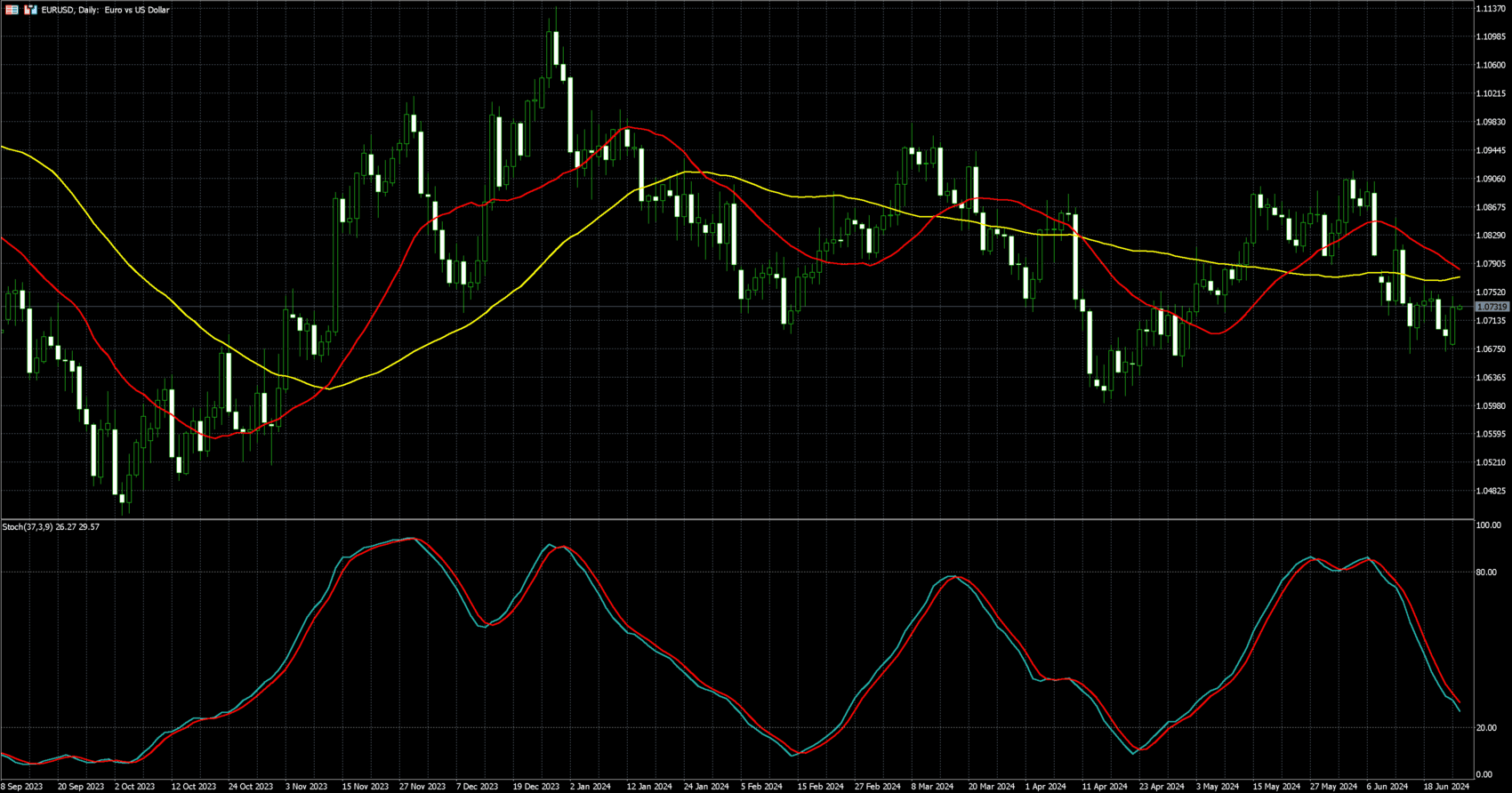The height and width of the screenshot is (793, 1512).
Task: Click the EURUSD Daily chart title text
Action: pyautogui.click(x=105, y=10)
